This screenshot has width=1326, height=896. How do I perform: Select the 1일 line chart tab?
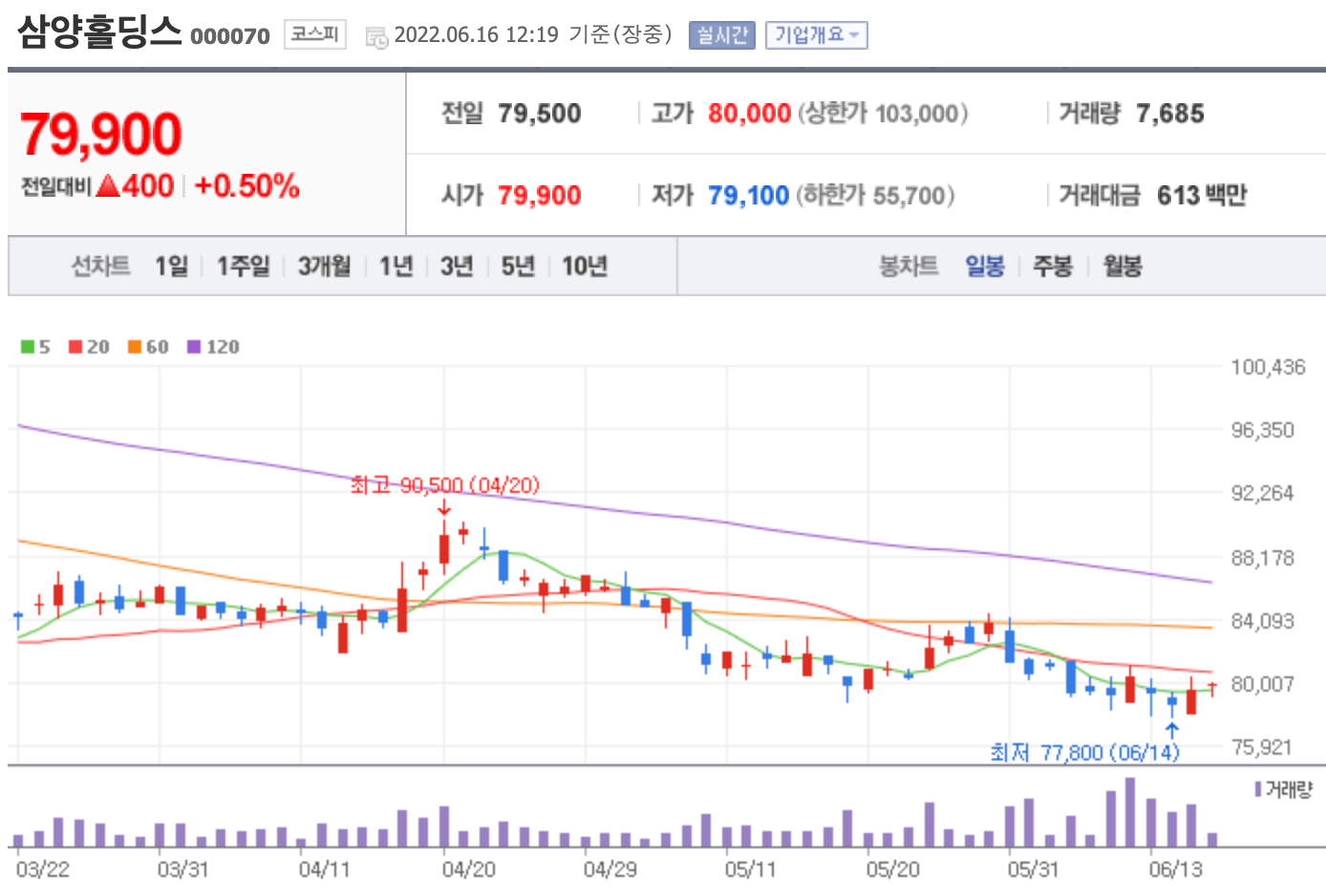tap(172, 266)
